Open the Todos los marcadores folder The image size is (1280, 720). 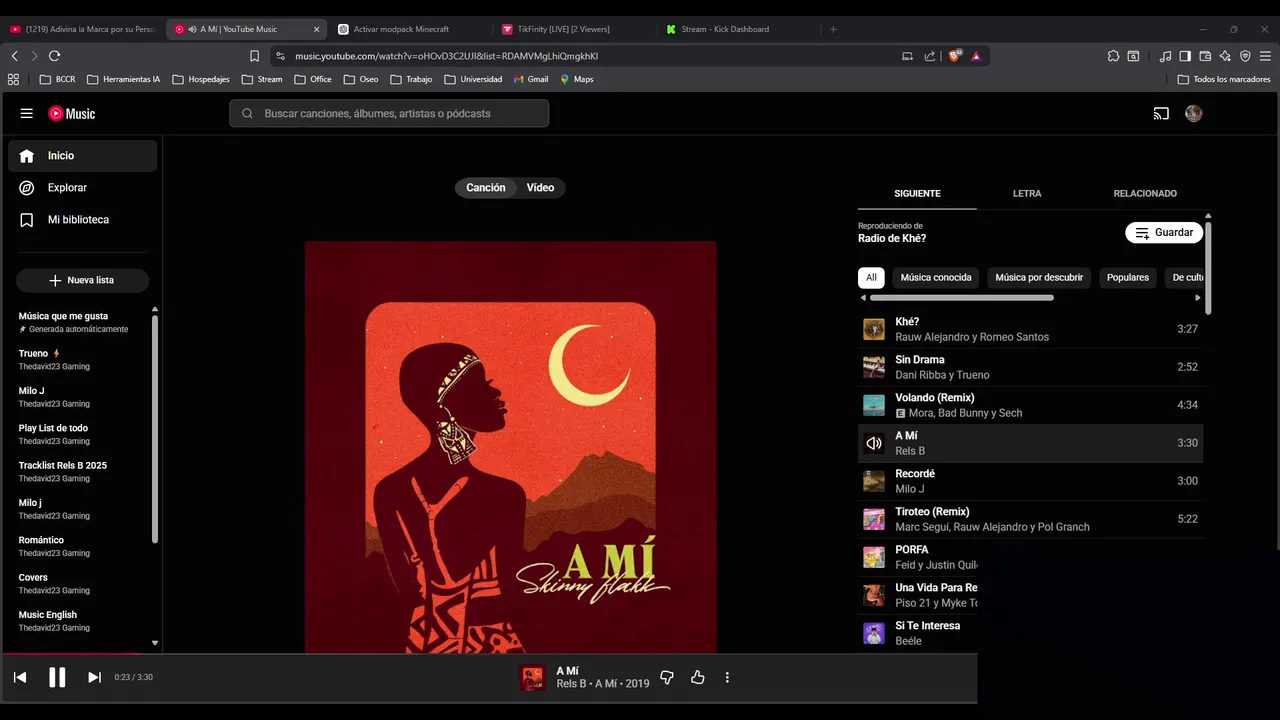pyautogui.click(x=1224, y=79)
